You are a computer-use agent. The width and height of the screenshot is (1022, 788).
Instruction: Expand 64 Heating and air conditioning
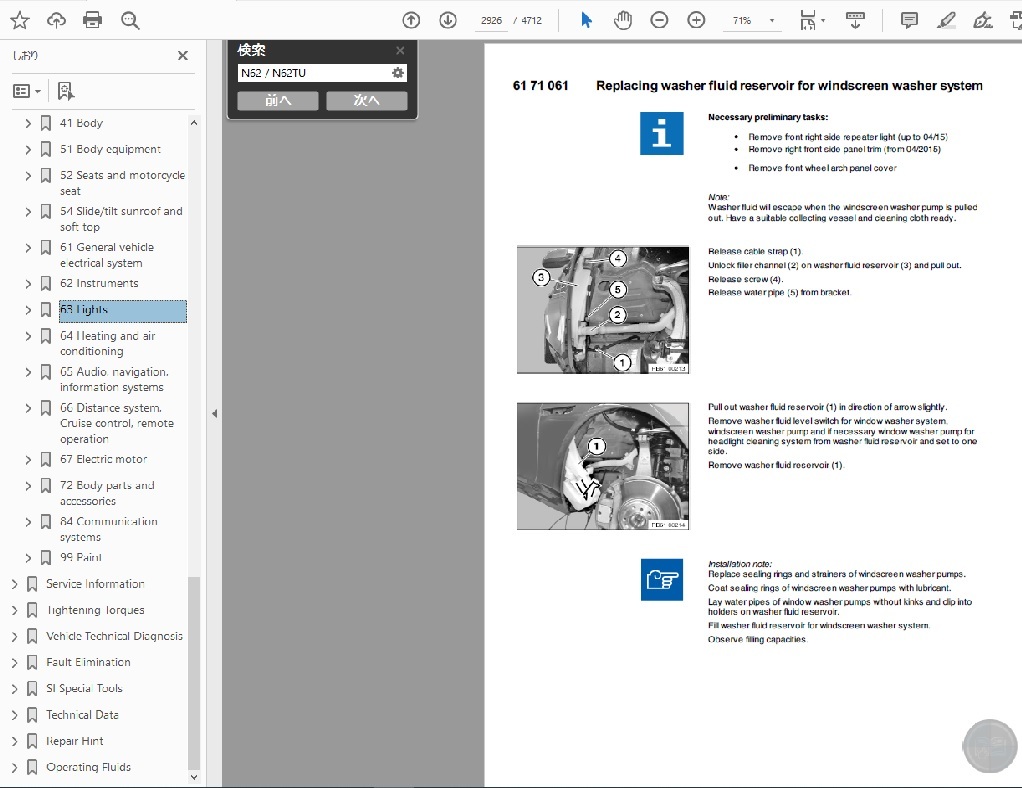(x=27, y=336)
